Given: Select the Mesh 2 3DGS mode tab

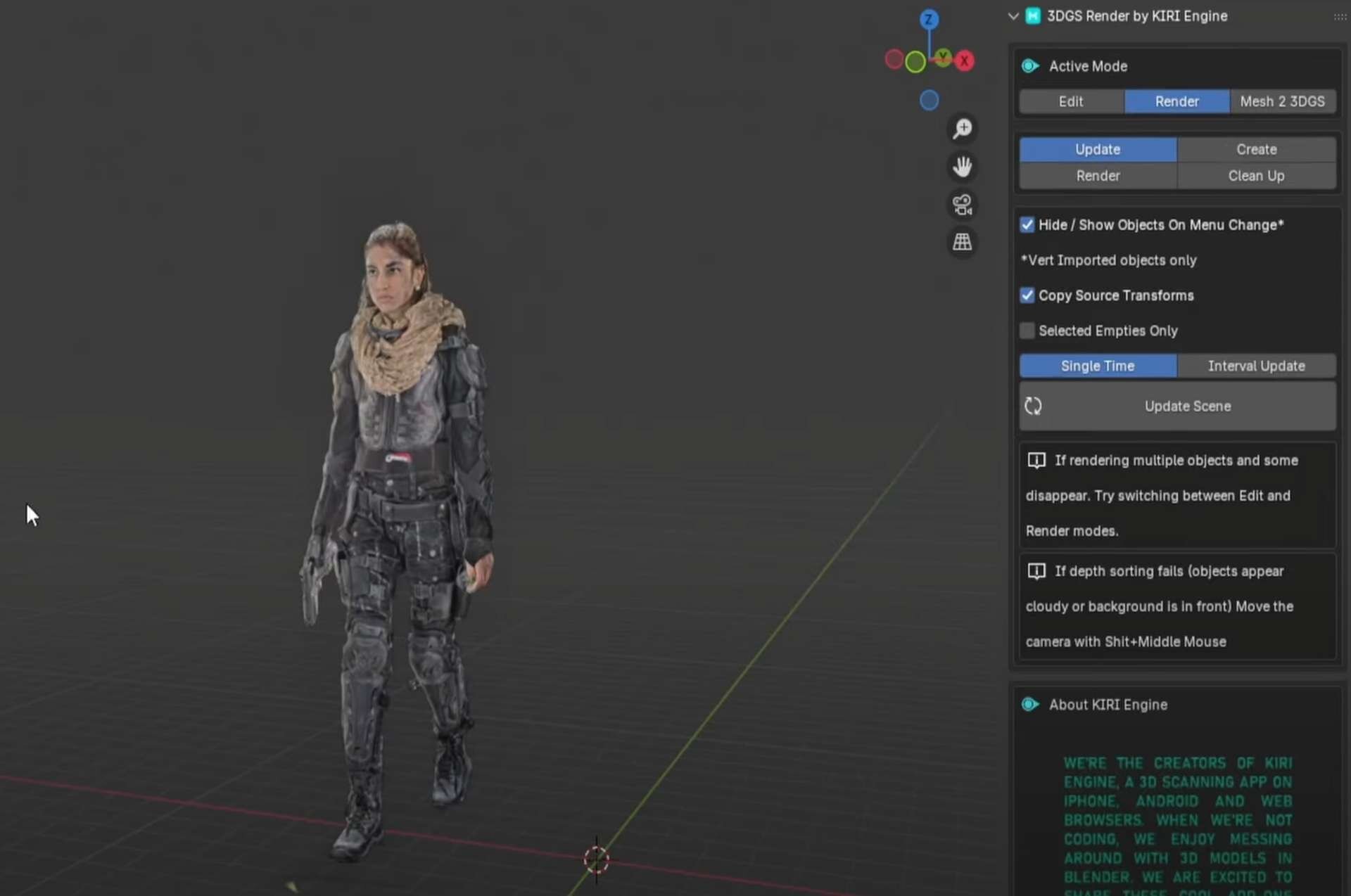Looking at the screenshot, I should point(1282,101).
